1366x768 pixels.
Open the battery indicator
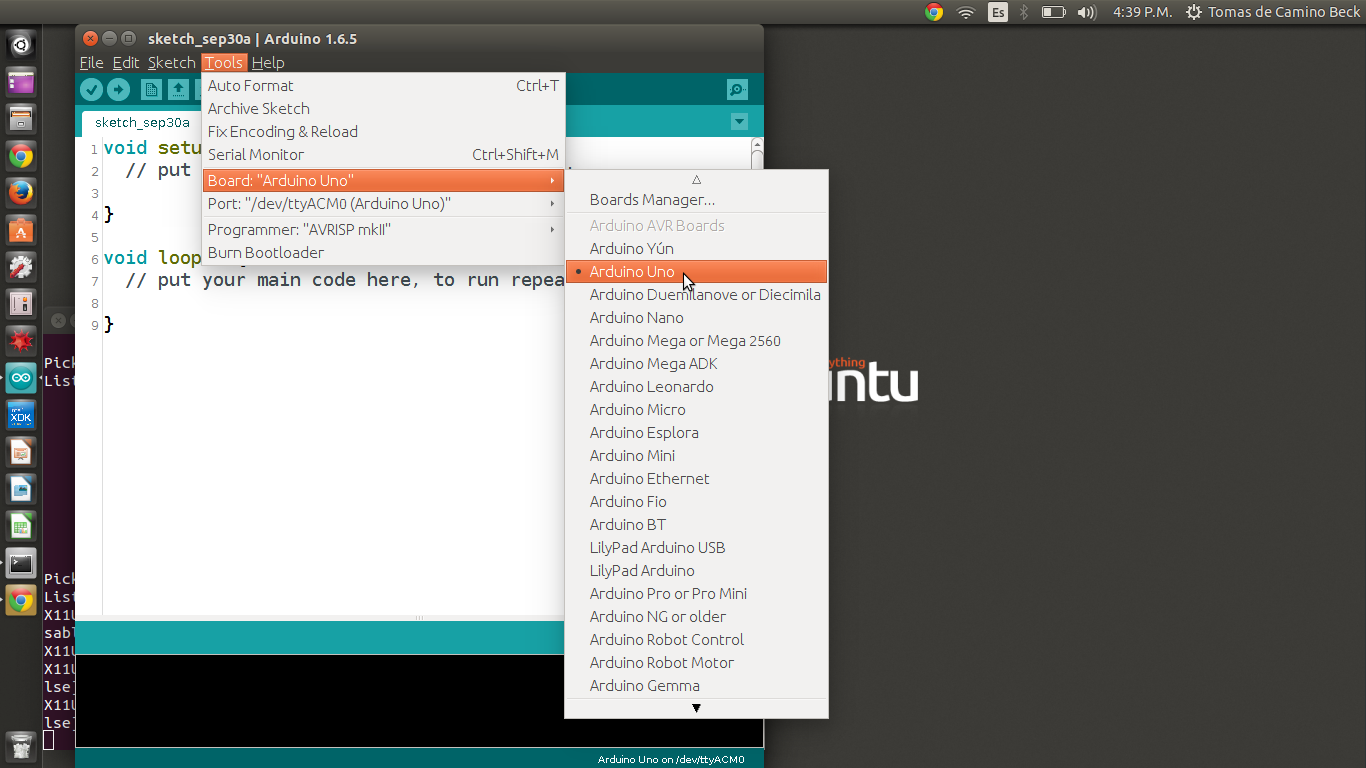pyautogui.click(x=1053, y=12)
